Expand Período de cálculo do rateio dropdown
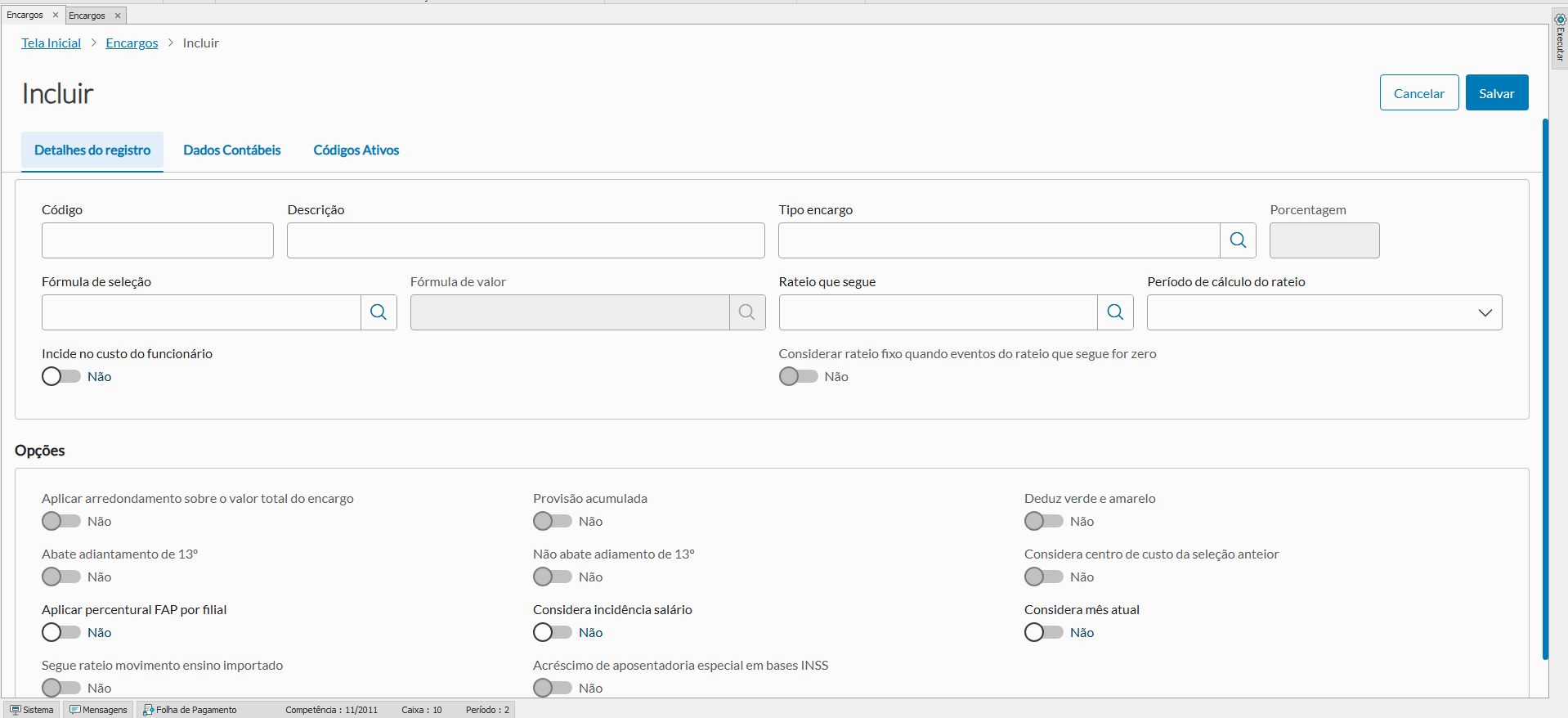This screenshot has width=1568, height=718. 1324,312
